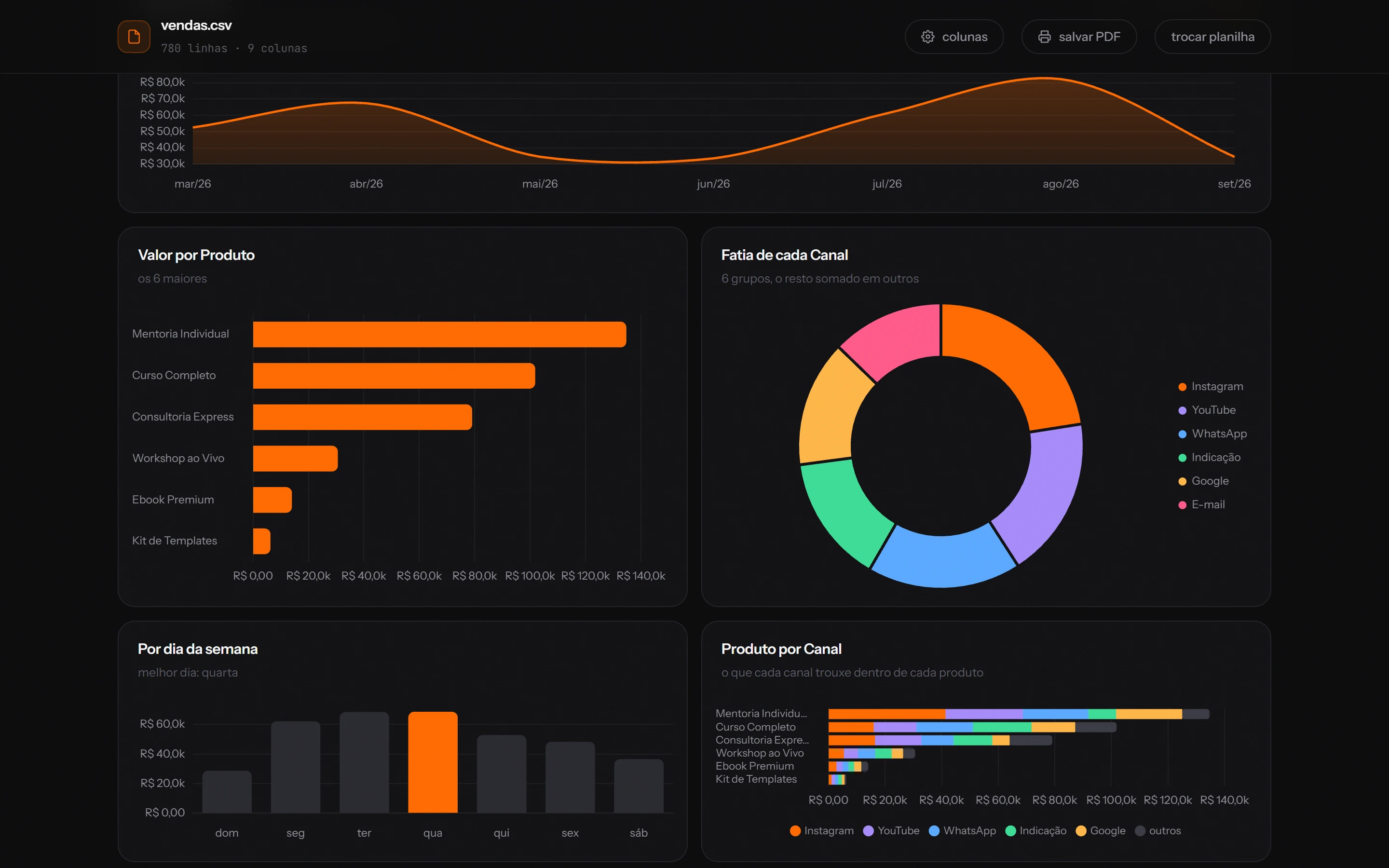Image resolution: width=1389 pixels, height=868 pixels.
Task: Toggle outros in Produto por Canal legend
Action: 1157,831
